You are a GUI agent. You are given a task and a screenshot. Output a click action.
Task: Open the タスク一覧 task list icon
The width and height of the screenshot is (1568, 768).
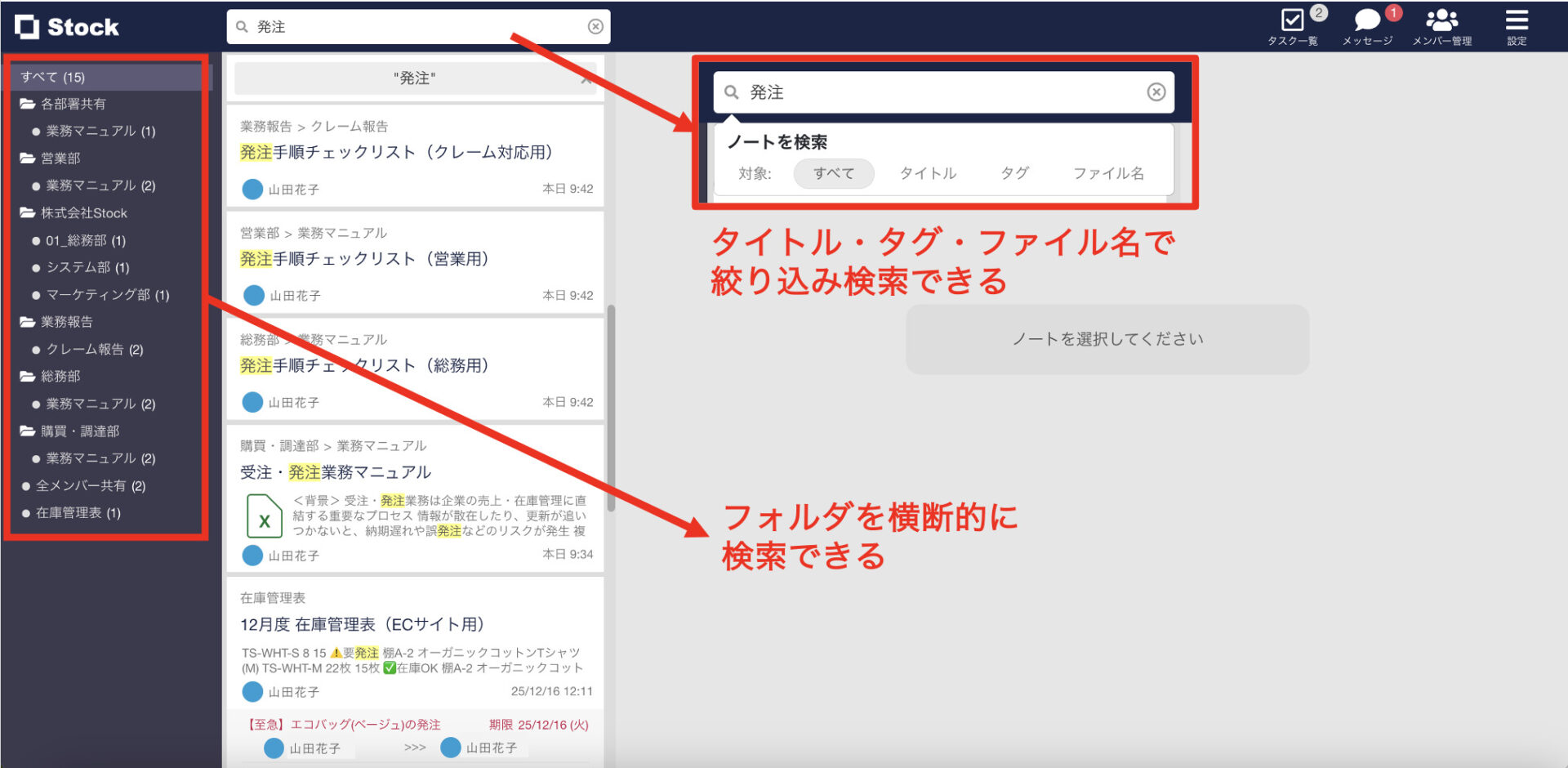(x=1293, y=20)
